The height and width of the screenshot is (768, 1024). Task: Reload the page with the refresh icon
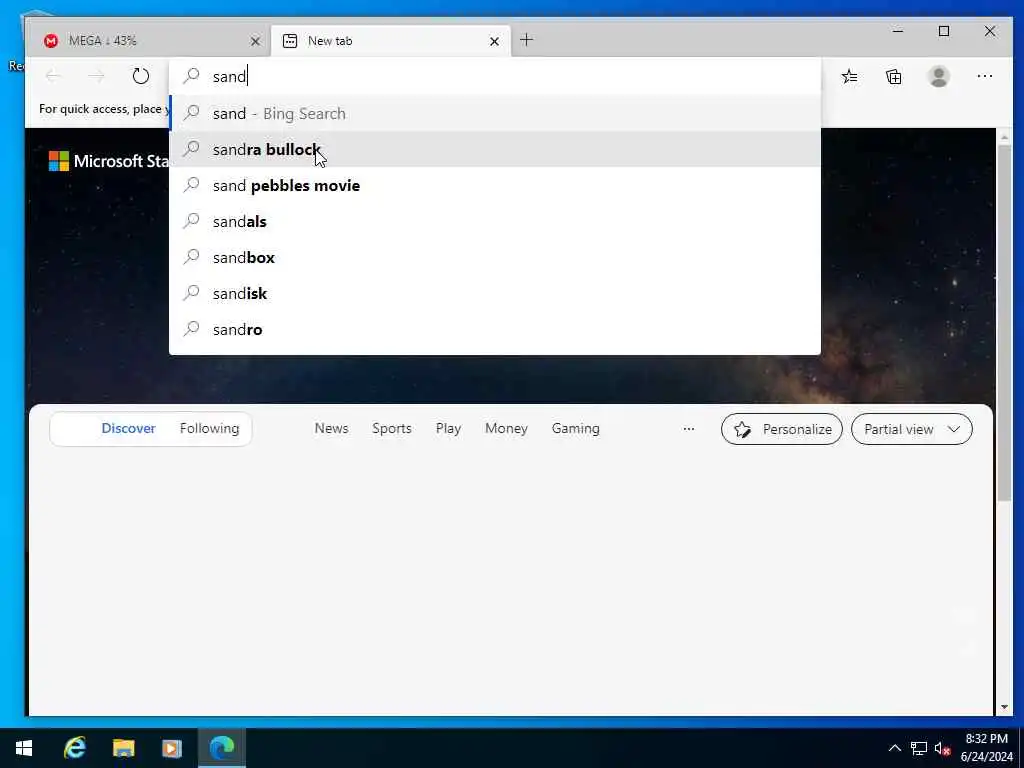pyautogui.click(x=140, y=76)
